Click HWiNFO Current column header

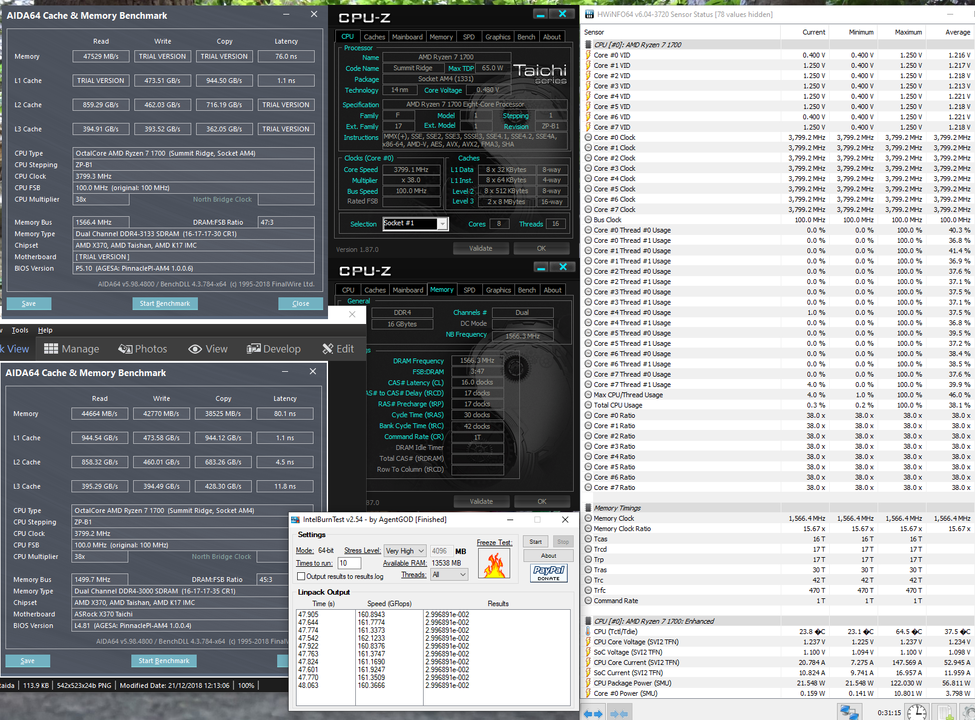tap(813, 32)
